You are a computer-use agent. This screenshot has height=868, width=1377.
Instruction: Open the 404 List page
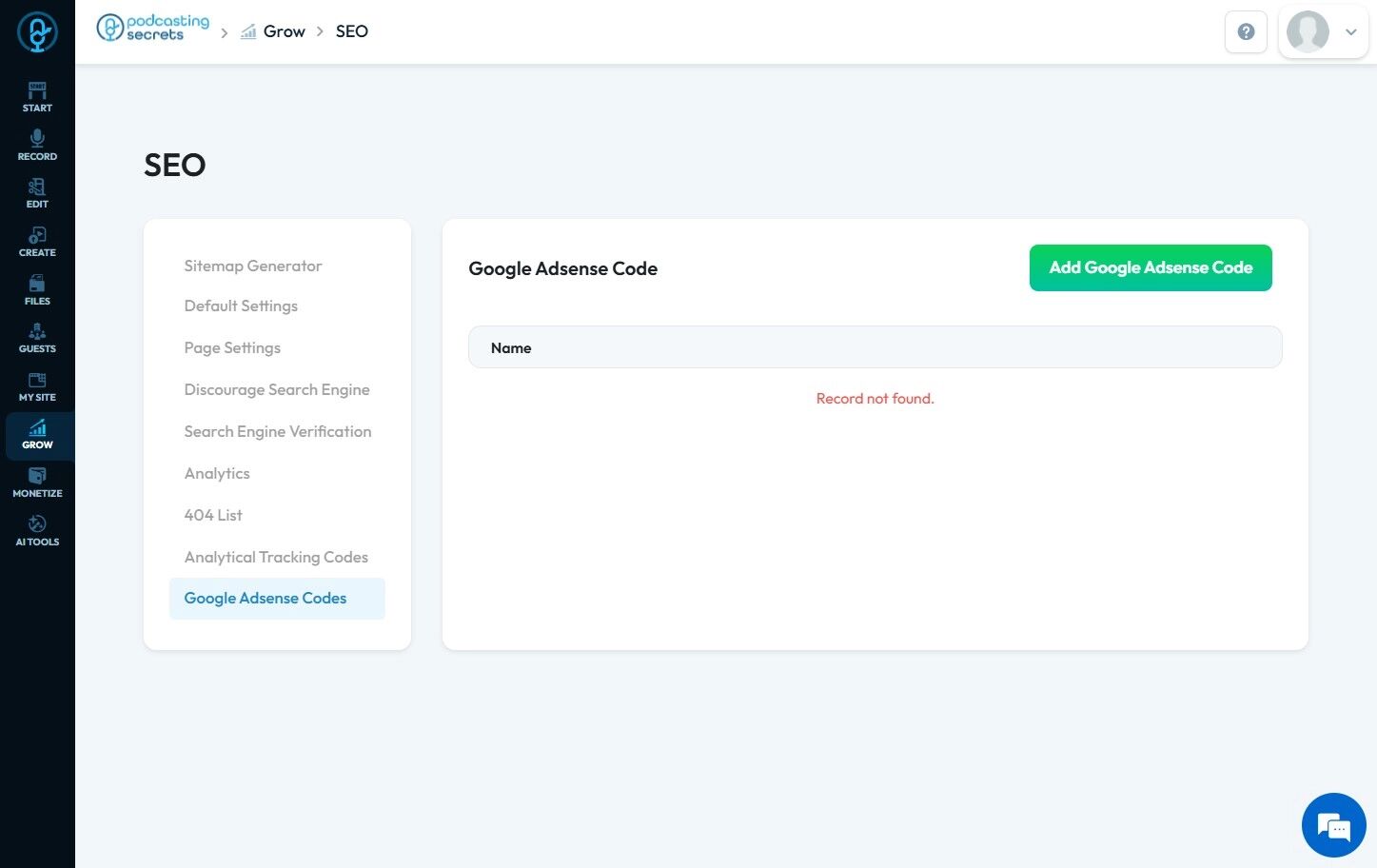213,515
